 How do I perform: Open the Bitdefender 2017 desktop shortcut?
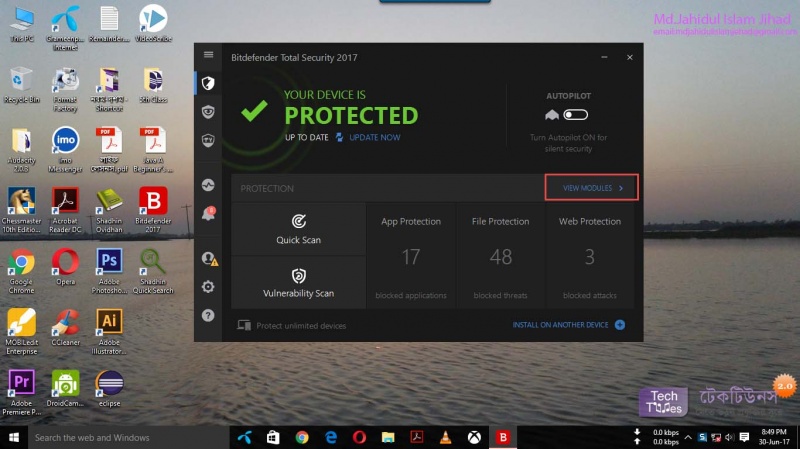pos(153,209)
